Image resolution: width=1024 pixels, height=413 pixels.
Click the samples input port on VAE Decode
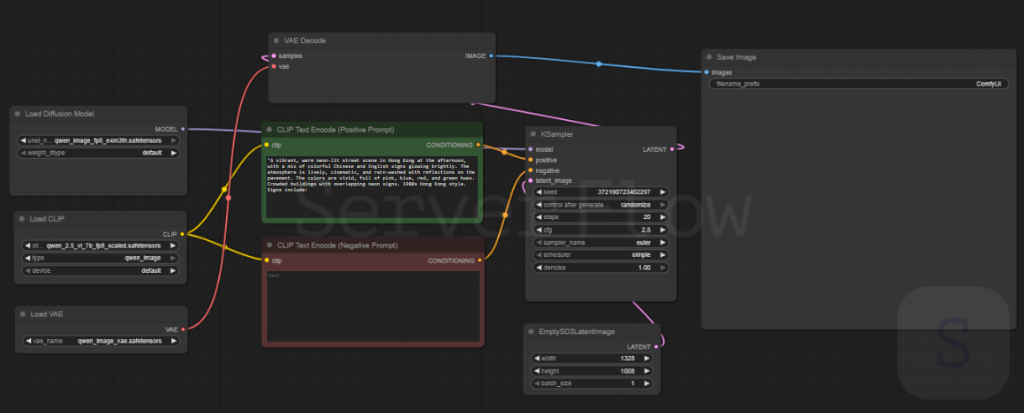coord(273,56)
